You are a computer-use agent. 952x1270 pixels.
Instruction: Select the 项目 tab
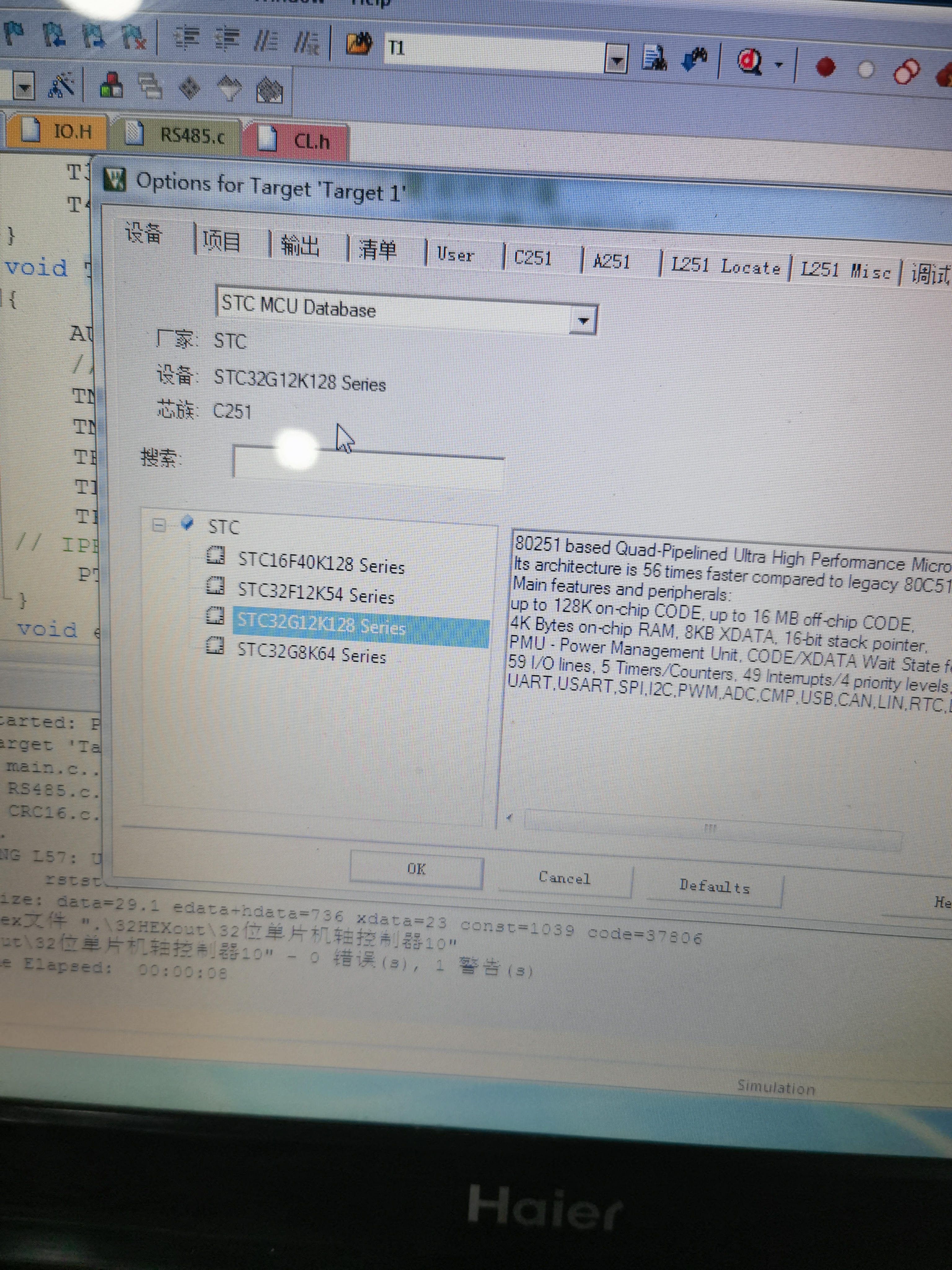click(222, 241)
